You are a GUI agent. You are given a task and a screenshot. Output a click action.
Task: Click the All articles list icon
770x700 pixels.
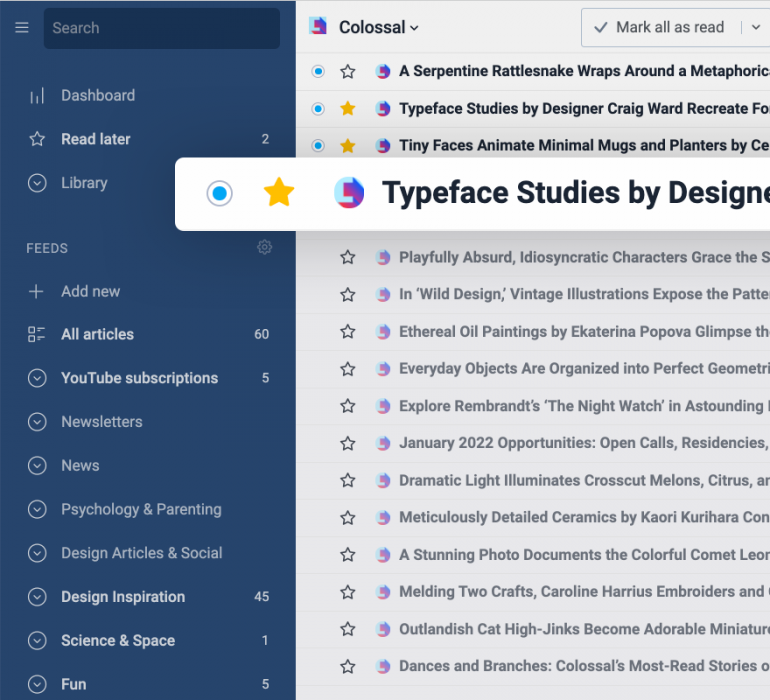(x=37, y=335)
